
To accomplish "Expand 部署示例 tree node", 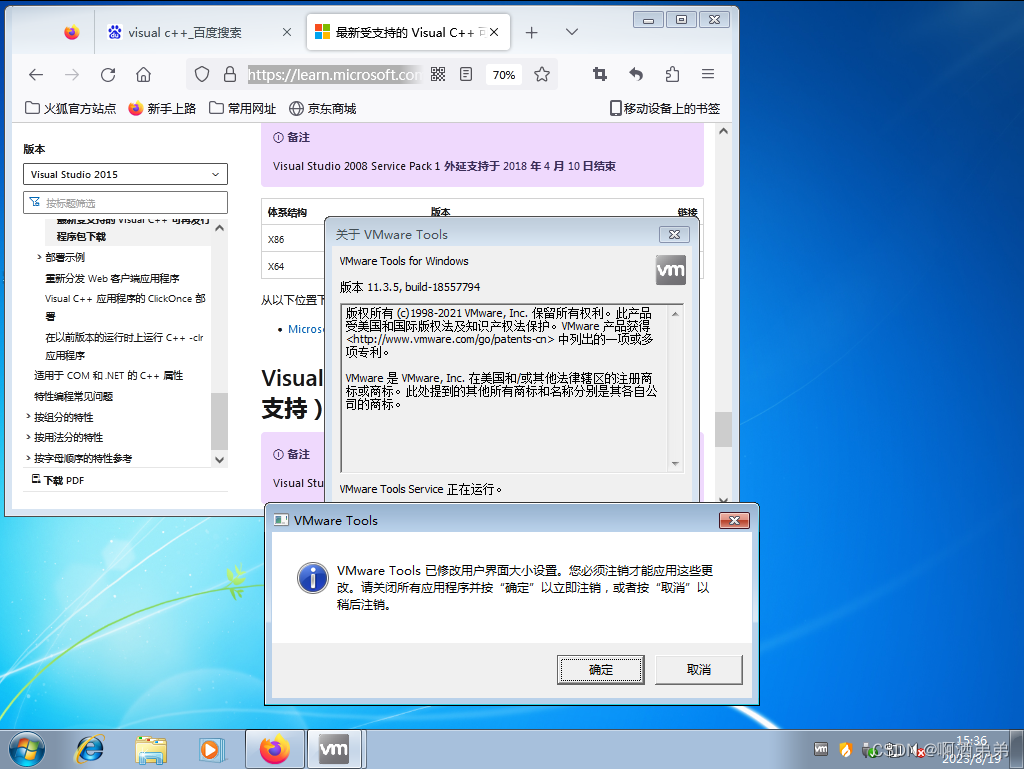I will (39, 257).
